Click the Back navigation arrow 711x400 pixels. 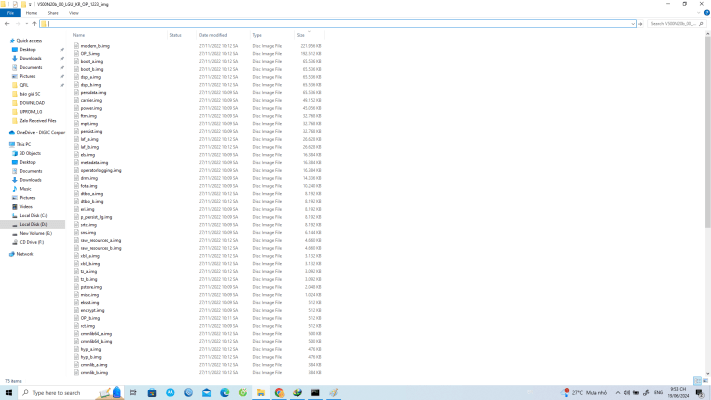[x=6, y=23]
